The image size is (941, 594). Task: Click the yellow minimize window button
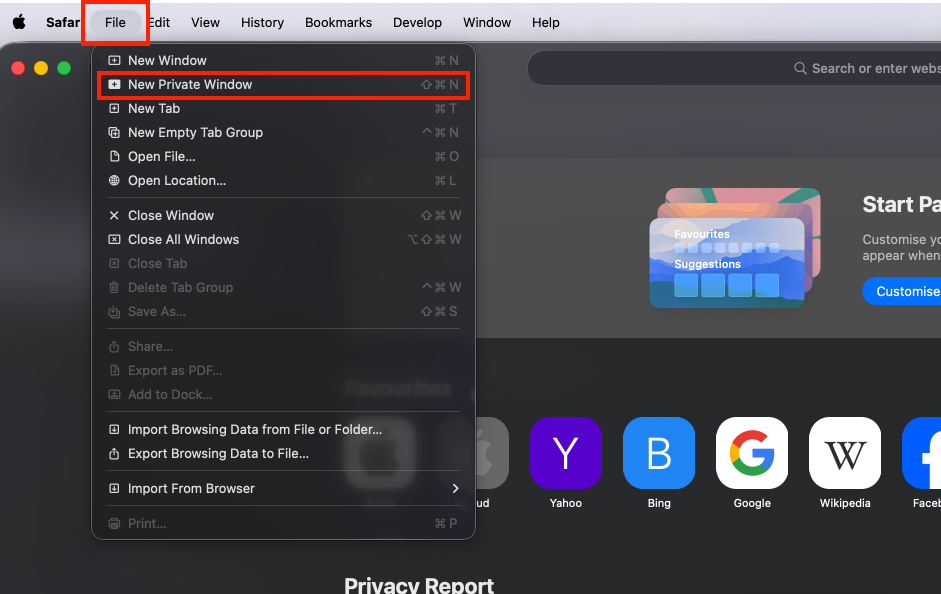(x=41, y=68)
